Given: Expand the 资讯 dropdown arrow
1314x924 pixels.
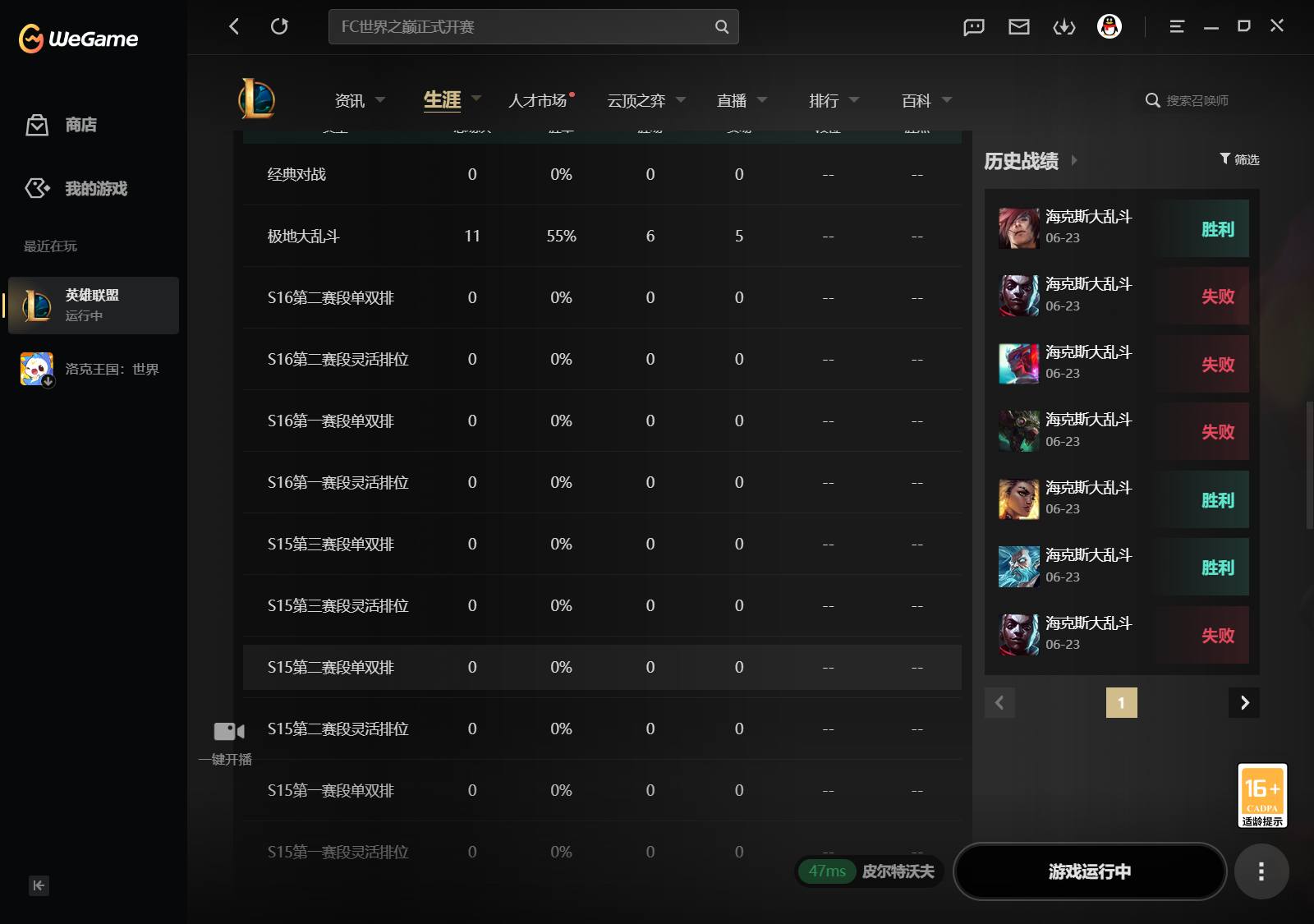Looking at the screenshot, I should (x=380, y=100).
